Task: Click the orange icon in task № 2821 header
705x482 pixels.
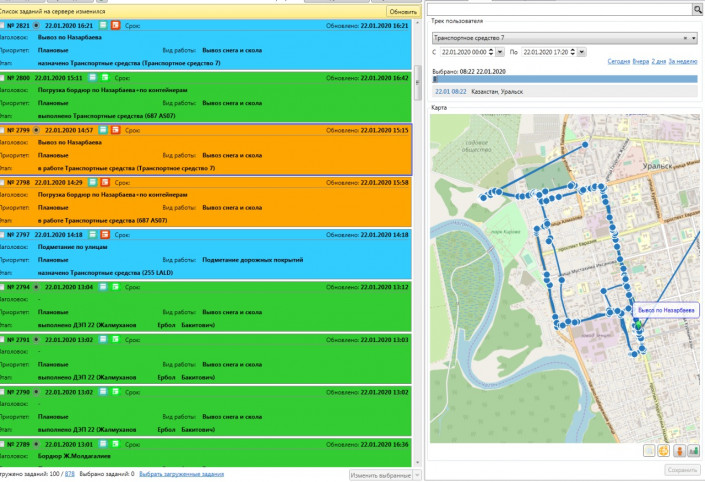Action: tap(115, 24)
